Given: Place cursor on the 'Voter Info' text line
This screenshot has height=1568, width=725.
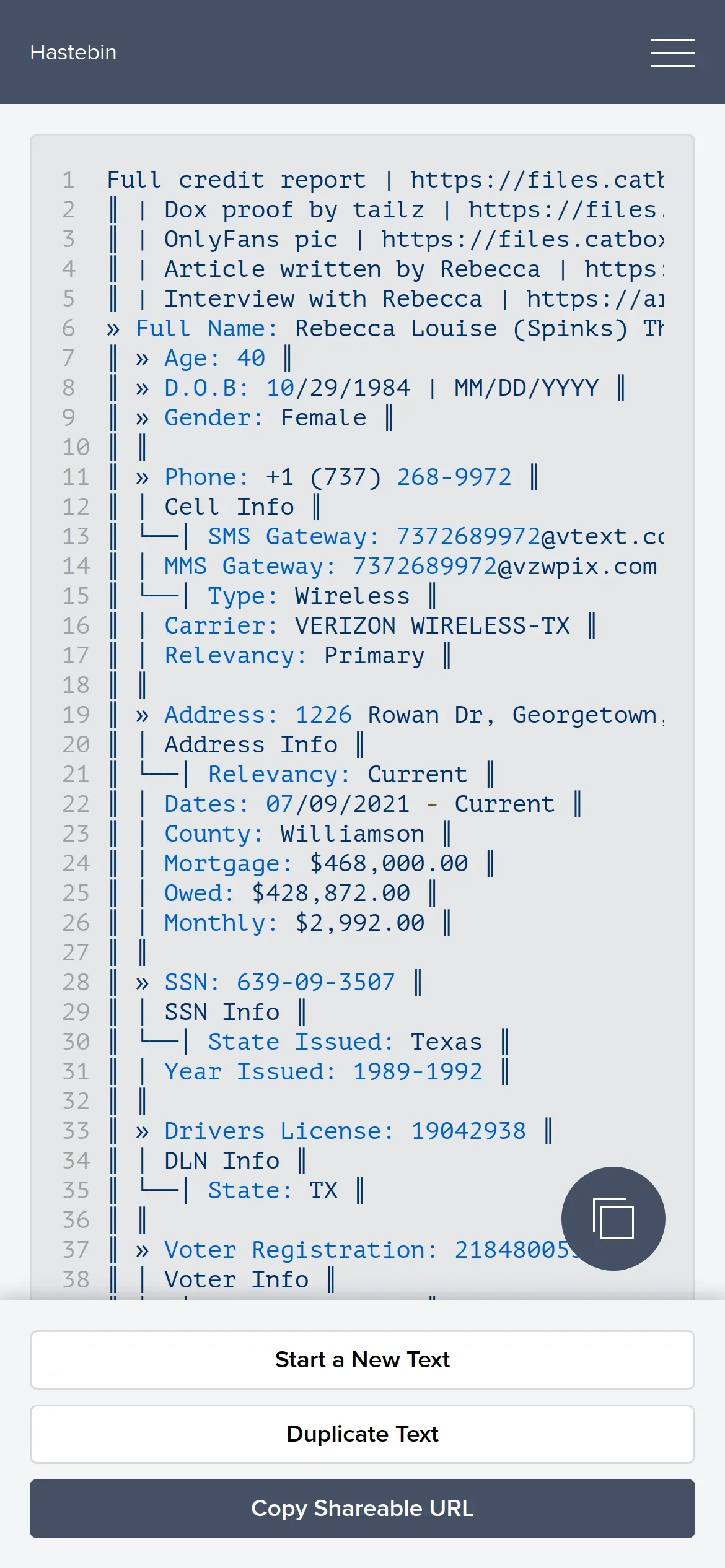Looking at the screenshot, I should click(x=236, y=1279).
